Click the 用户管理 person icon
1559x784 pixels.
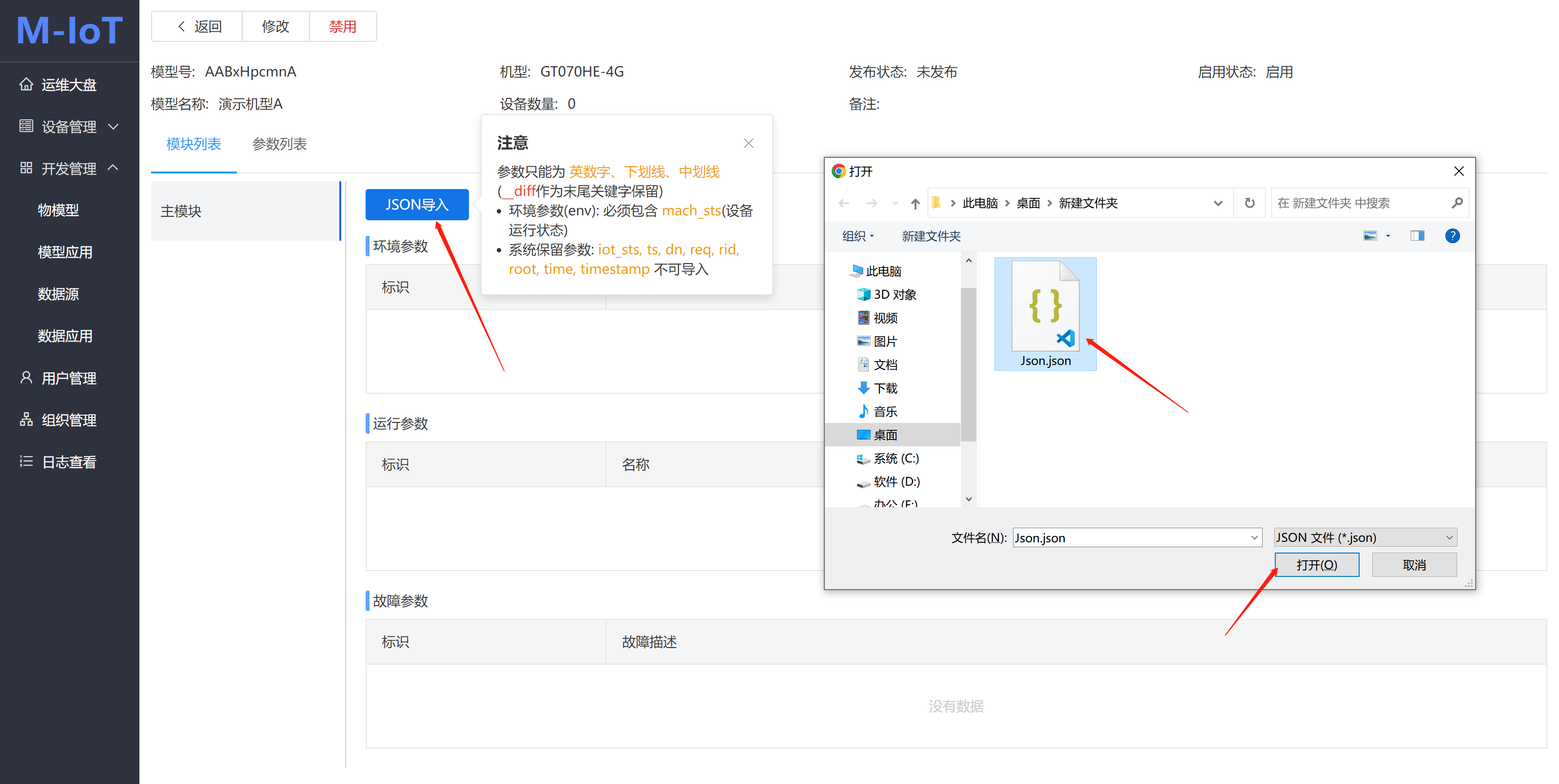26,378
